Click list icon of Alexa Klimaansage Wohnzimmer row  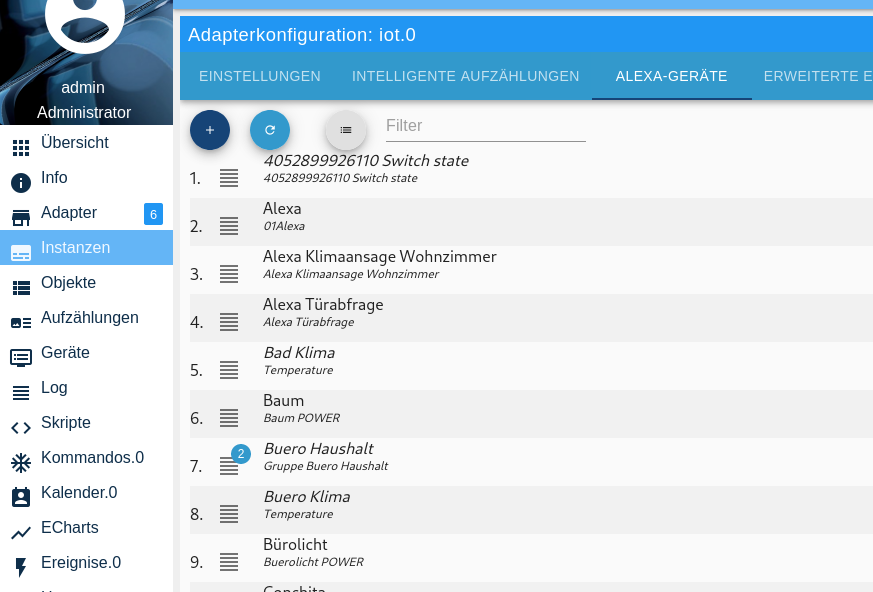pyautogui.click(x=229, y=274)
